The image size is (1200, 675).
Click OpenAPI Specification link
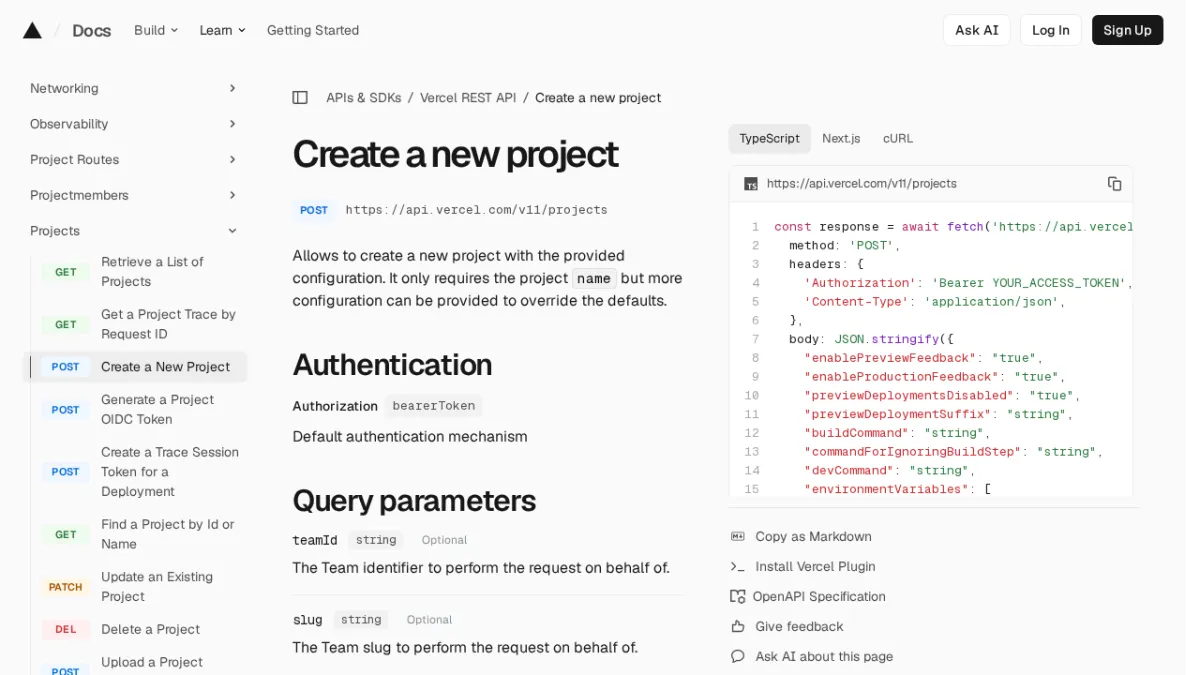819,597
